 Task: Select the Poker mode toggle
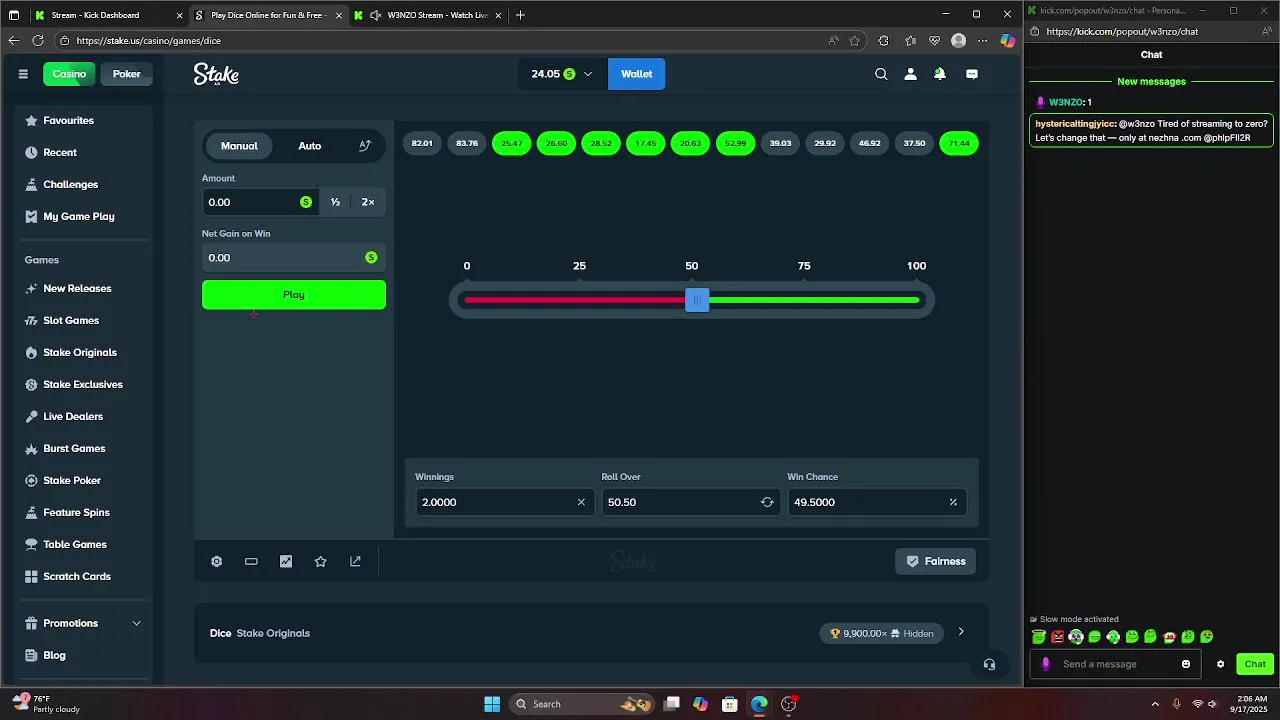point(127,74)
